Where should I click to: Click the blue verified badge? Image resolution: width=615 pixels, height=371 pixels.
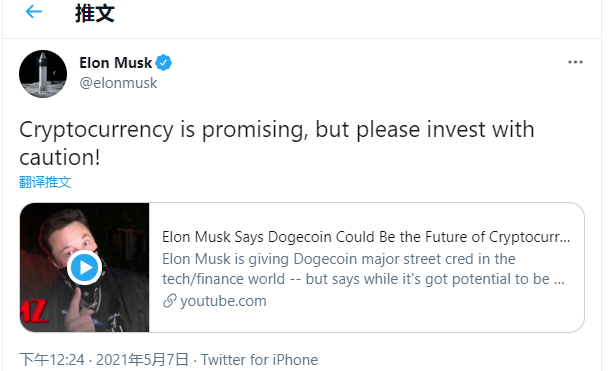164,63
